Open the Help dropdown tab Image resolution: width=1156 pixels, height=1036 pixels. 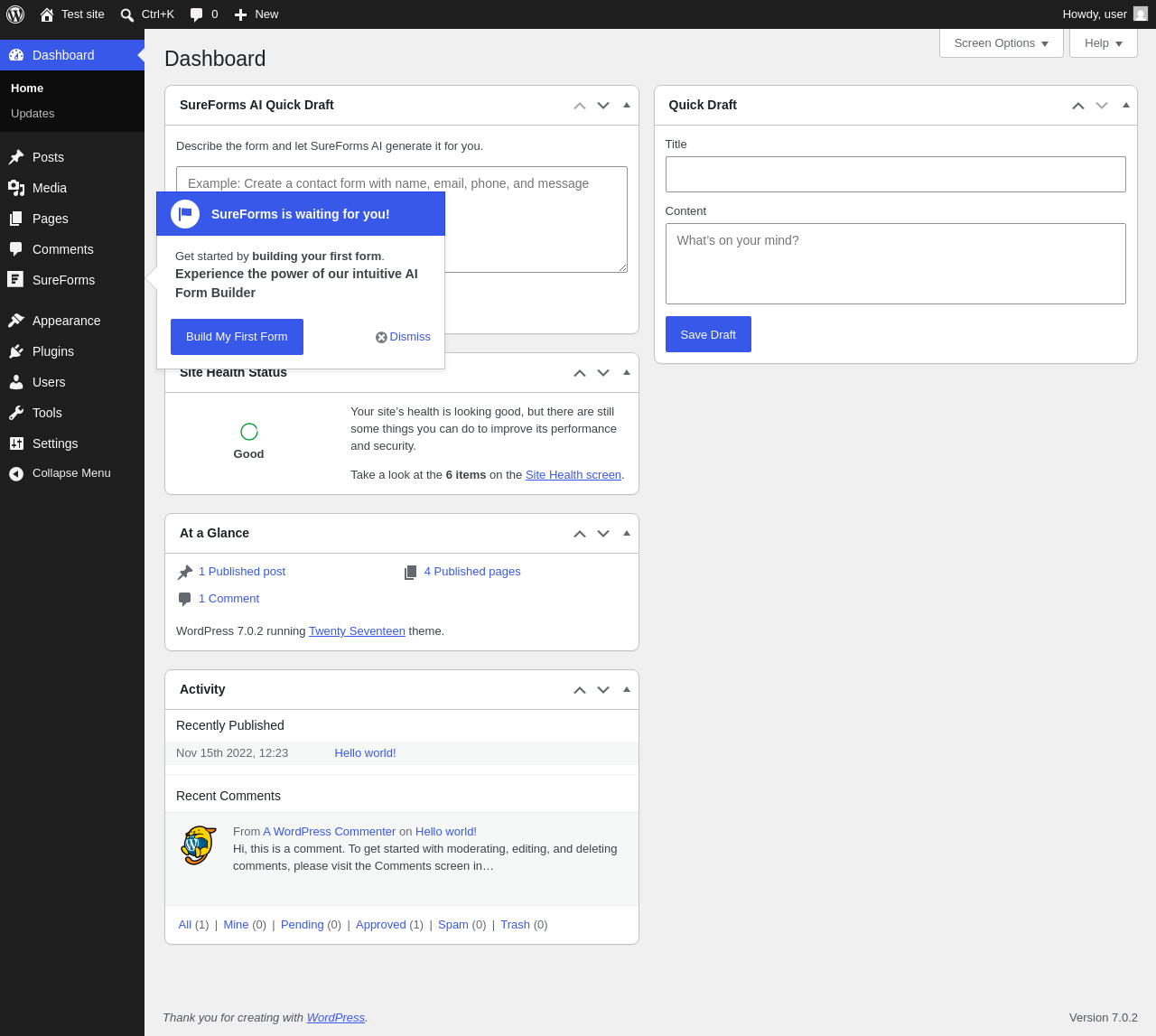pos(1104,43)
